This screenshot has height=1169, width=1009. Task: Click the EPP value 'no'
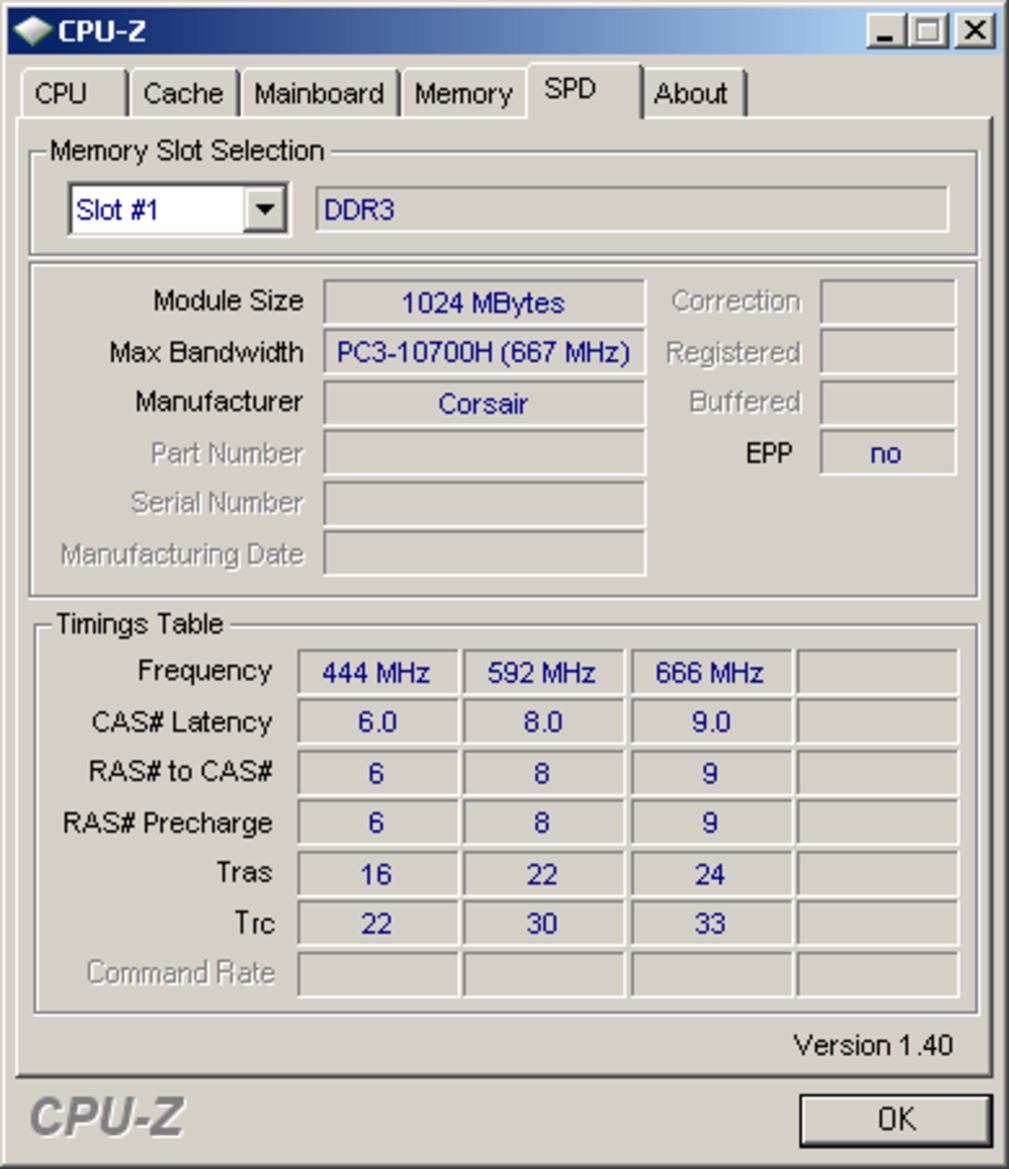coord(887,453)
